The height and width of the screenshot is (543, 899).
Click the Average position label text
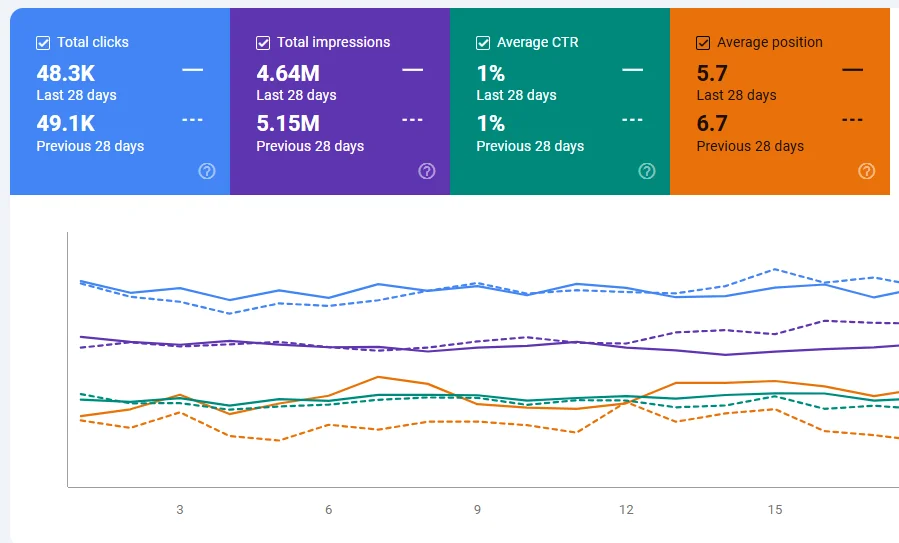[x=769, y=42]
